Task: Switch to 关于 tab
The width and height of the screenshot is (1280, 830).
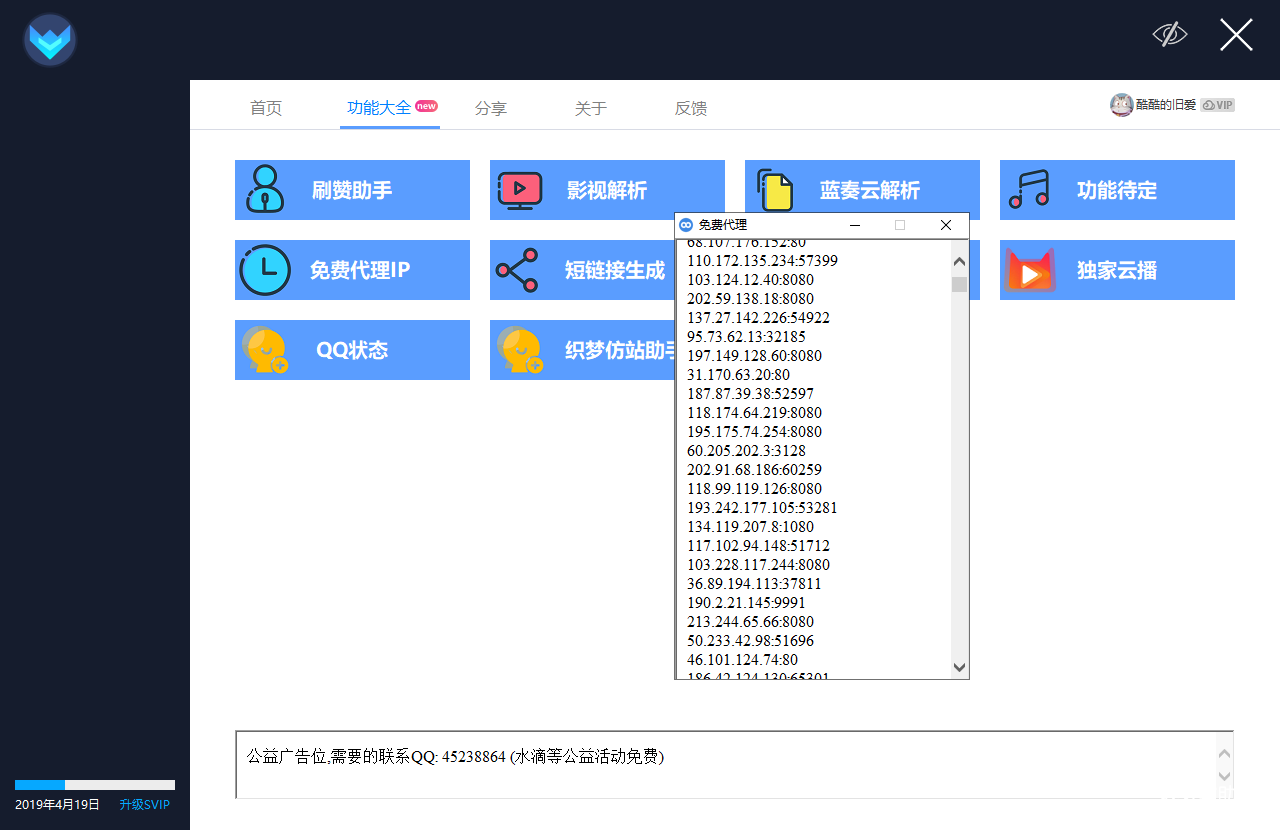Action: click(591, 108)
